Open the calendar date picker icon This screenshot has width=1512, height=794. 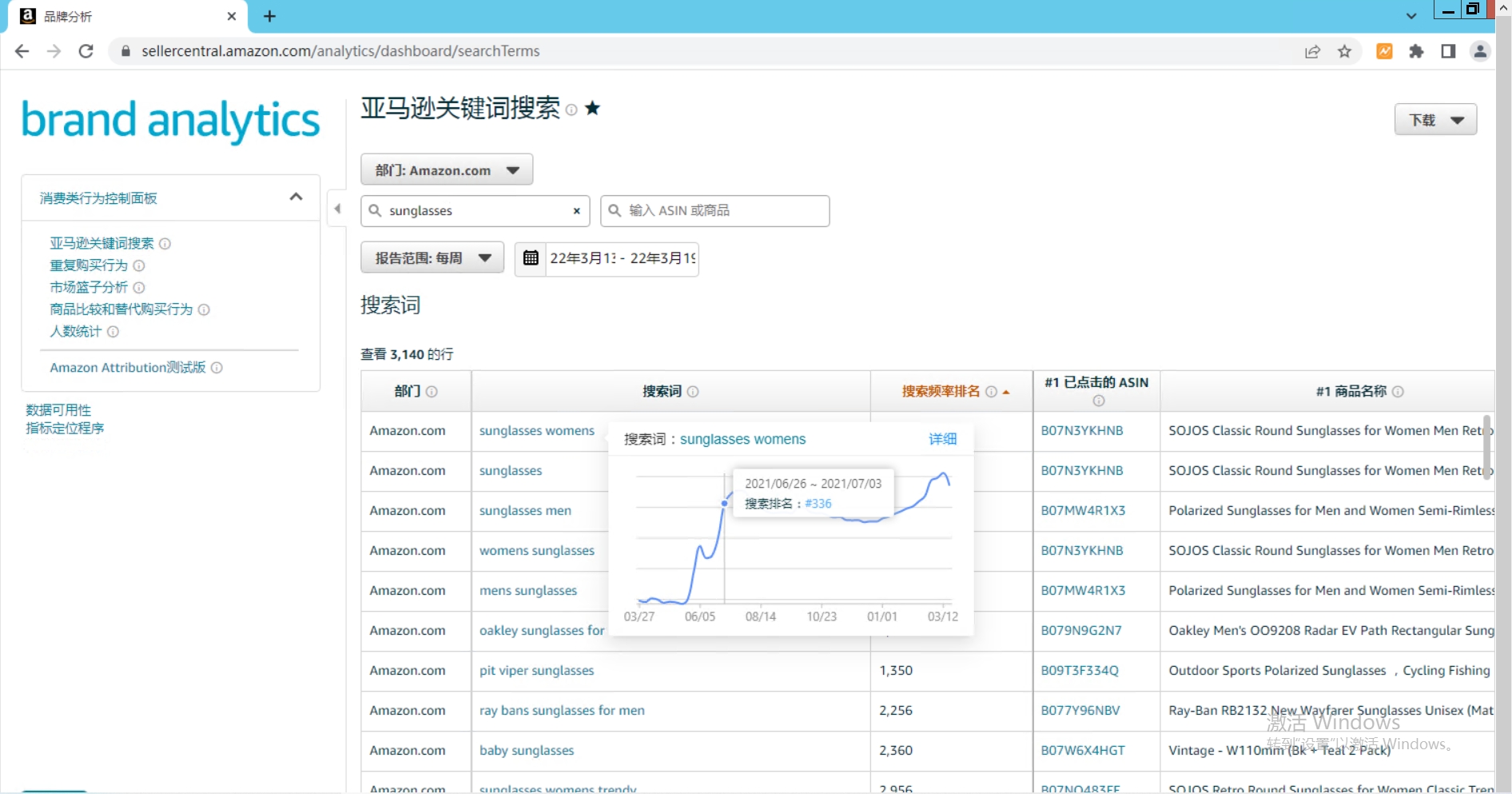pyautogui.click(x=531, y=257)
